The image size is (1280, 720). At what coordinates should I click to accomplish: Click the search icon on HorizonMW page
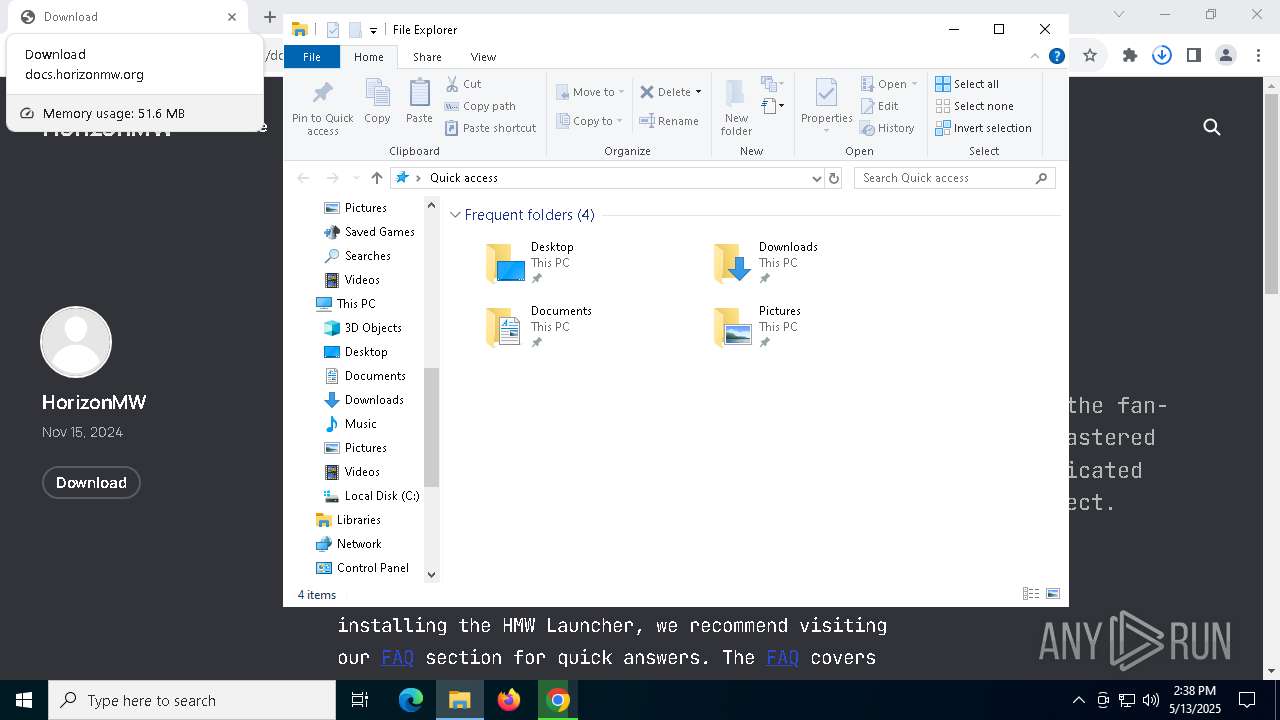(x=1212, y=127)
